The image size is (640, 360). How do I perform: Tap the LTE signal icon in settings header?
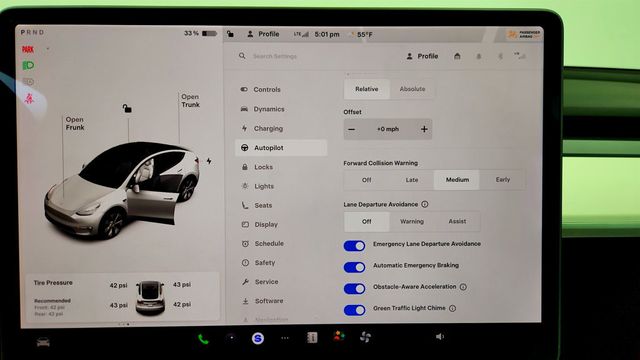coord(520,56)
